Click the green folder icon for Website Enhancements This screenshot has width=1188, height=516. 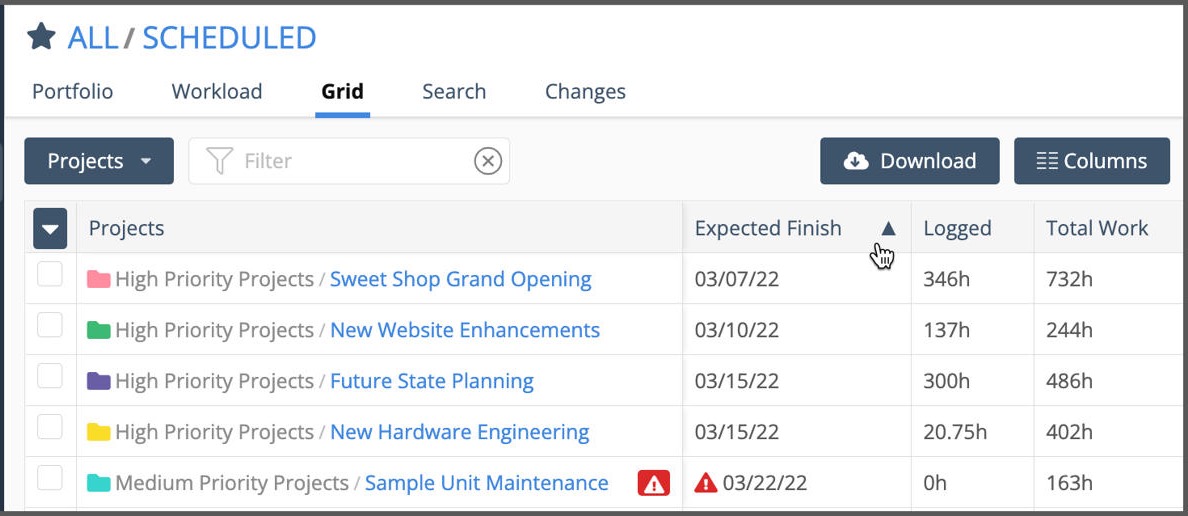tap(98, 330)
